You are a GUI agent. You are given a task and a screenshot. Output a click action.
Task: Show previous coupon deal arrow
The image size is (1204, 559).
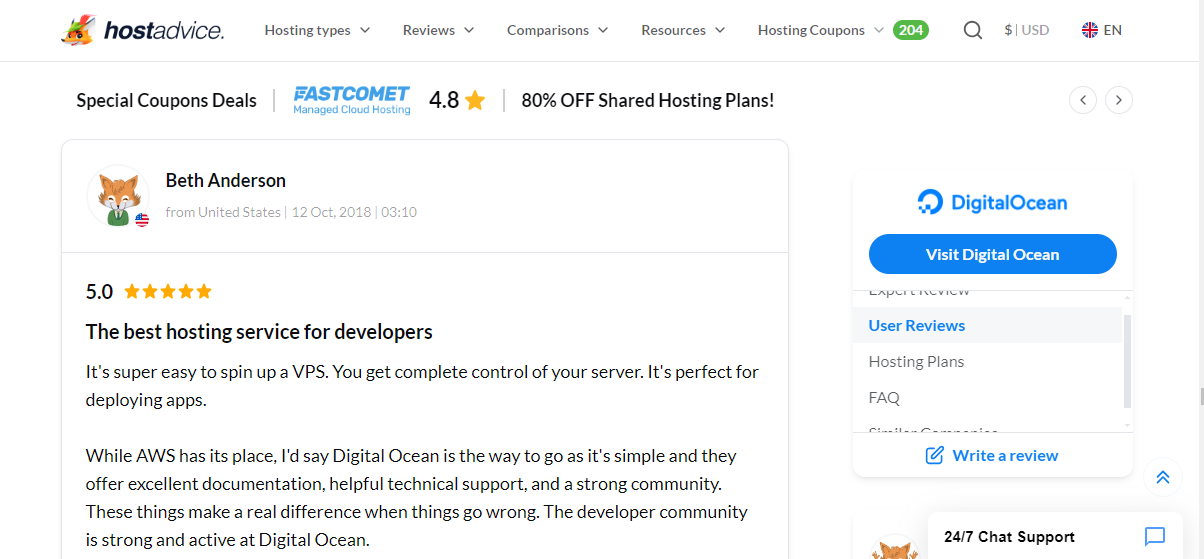coord(1083,100)
